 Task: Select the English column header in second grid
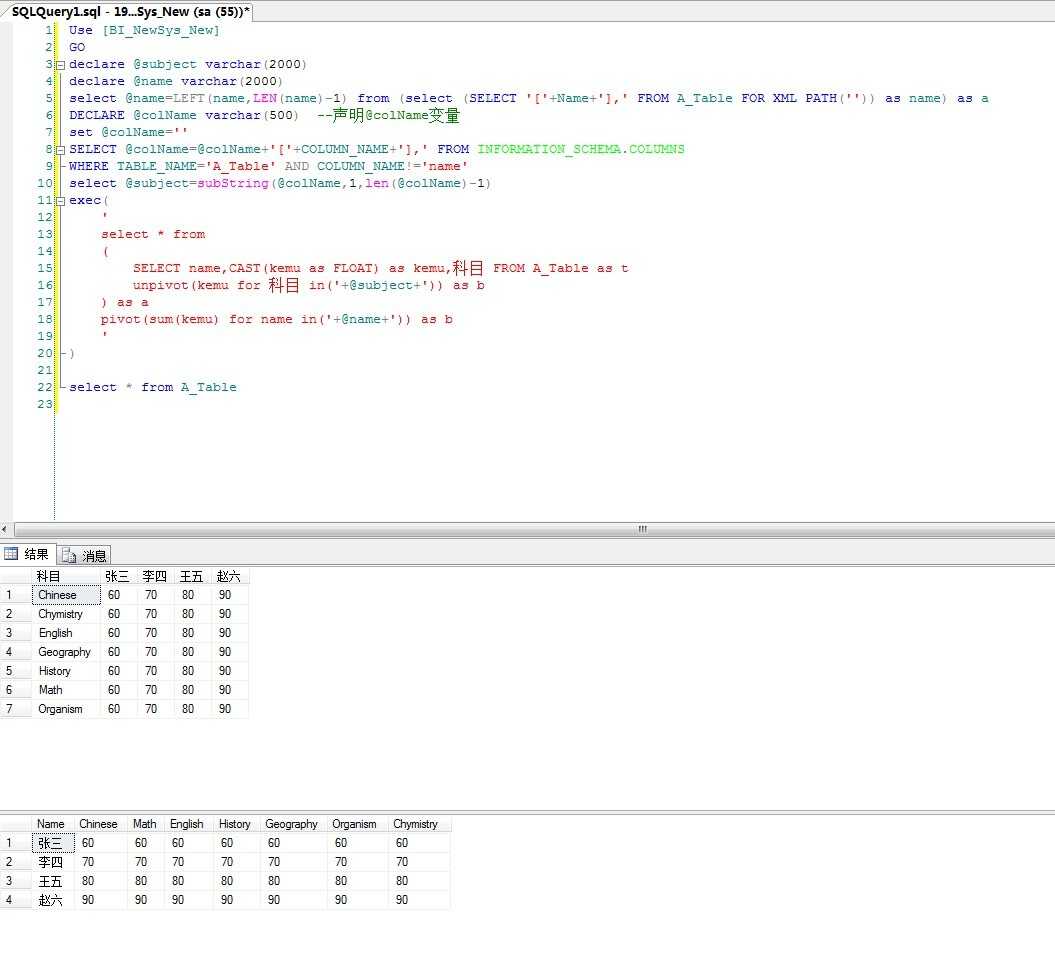coord(189,824)
